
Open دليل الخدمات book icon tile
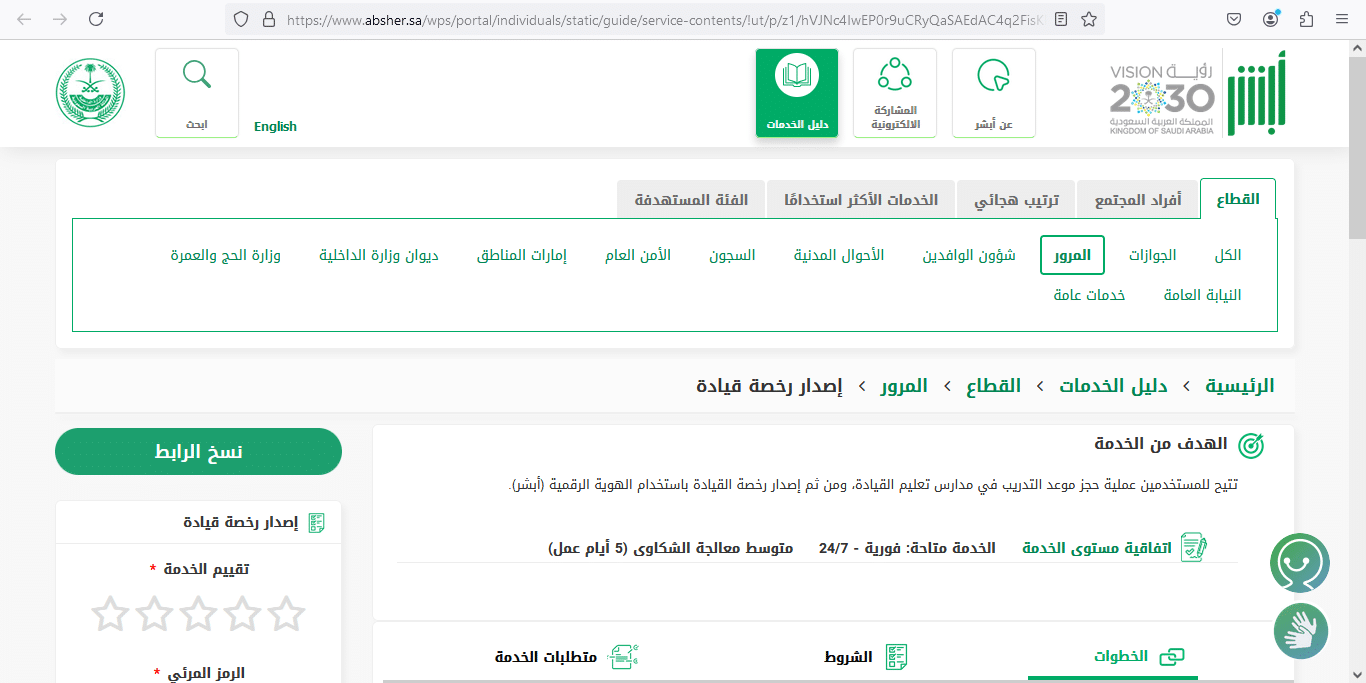(x=797, y=93)
